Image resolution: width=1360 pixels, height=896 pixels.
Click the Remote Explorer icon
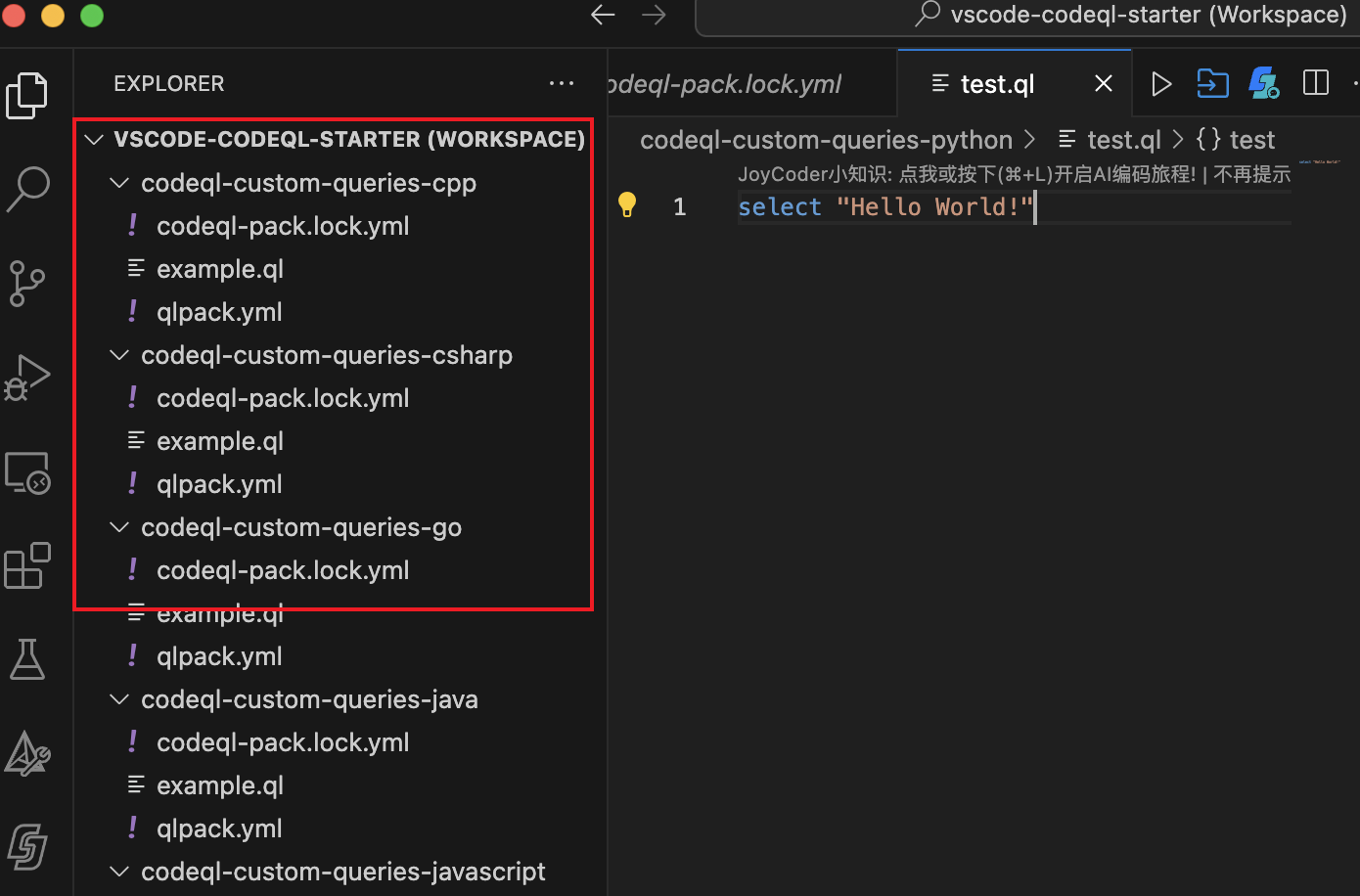click(28, 472)
